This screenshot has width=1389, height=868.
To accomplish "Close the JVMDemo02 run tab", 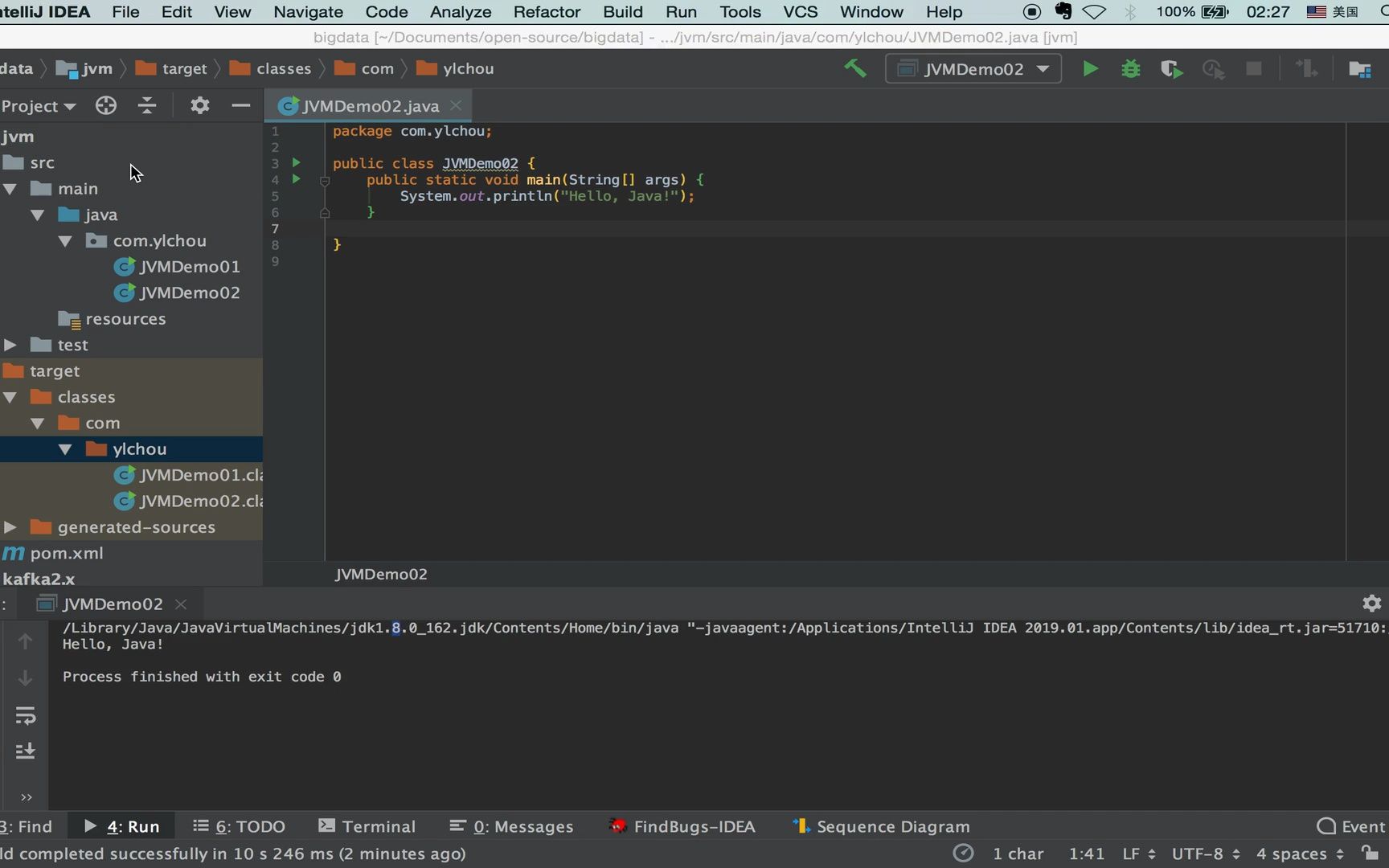I will point(181,604).
